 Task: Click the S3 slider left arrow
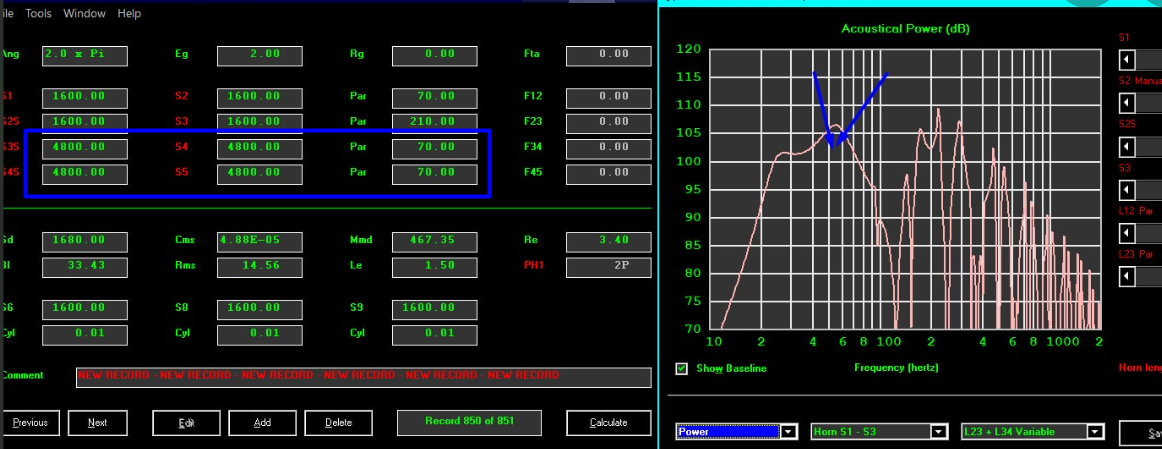tap(1126, 190)
